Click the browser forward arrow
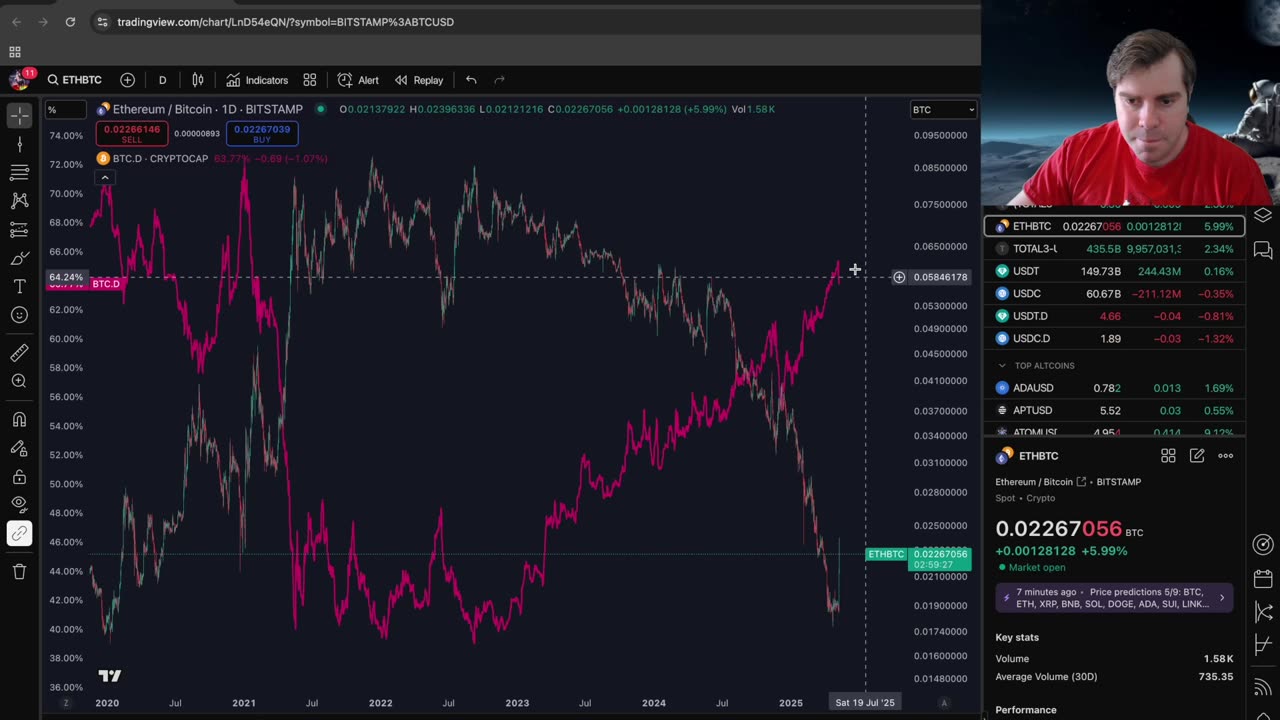Image resolution: width=1280 pixels, height=720 pixels. [x=43, y=22]
